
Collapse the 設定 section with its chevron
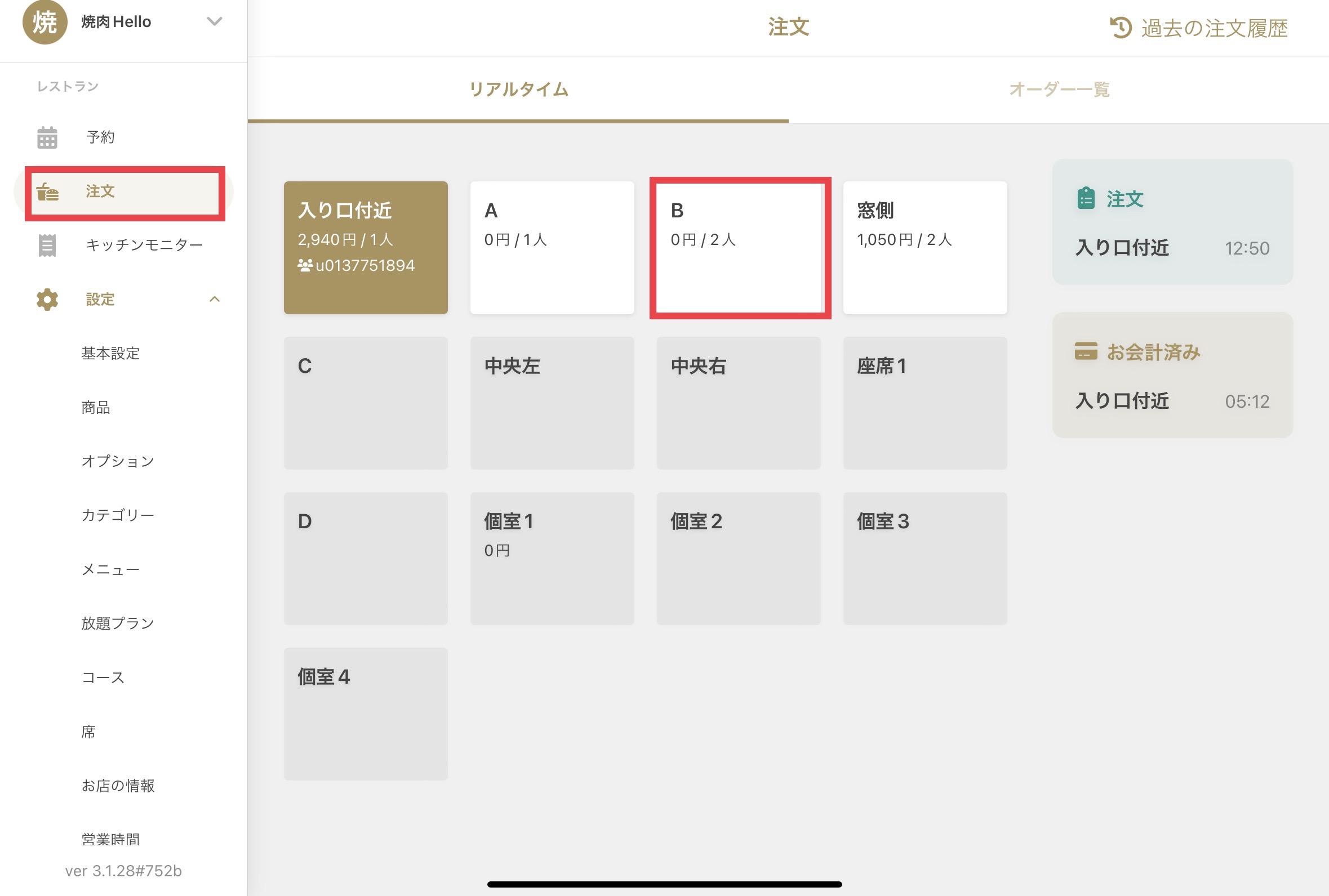point(216,299)
